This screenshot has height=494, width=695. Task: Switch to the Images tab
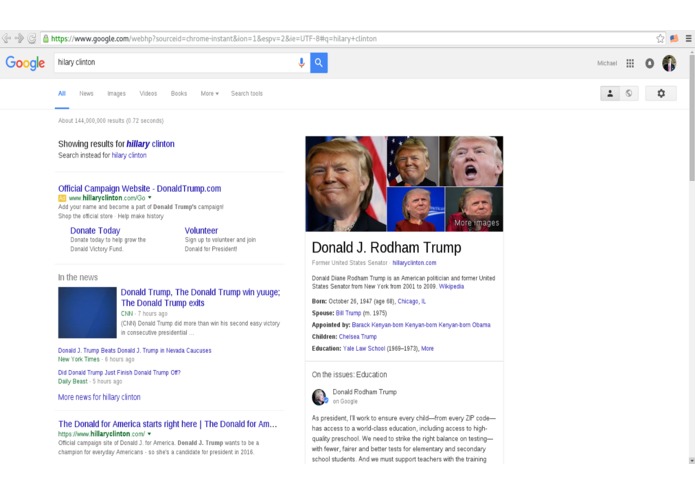point(116,93)
